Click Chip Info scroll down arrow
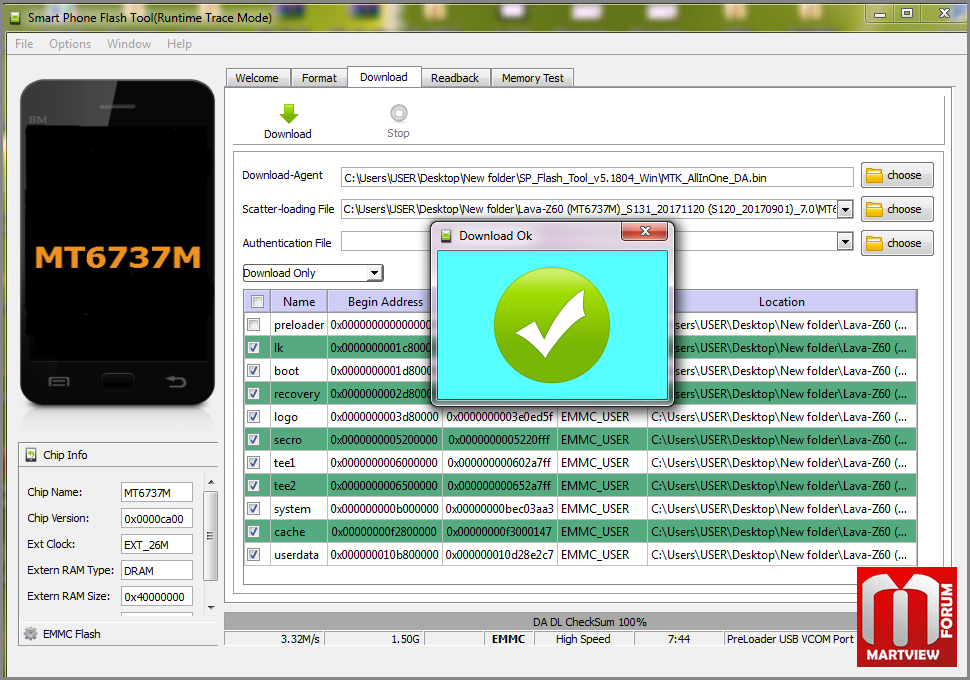 pos(211,608)
